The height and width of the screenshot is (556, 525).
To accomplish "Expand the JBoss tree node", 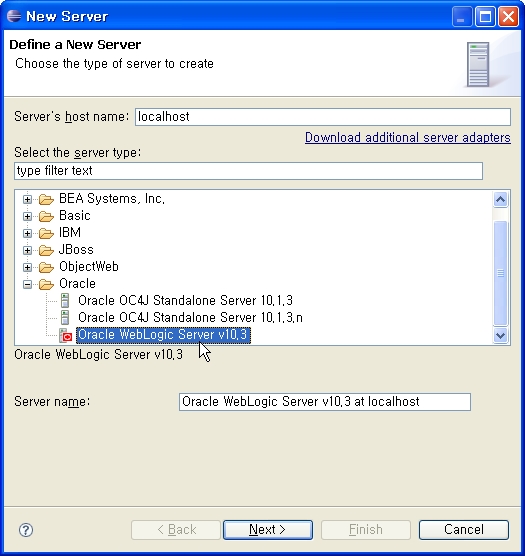I will pos(27,250).
